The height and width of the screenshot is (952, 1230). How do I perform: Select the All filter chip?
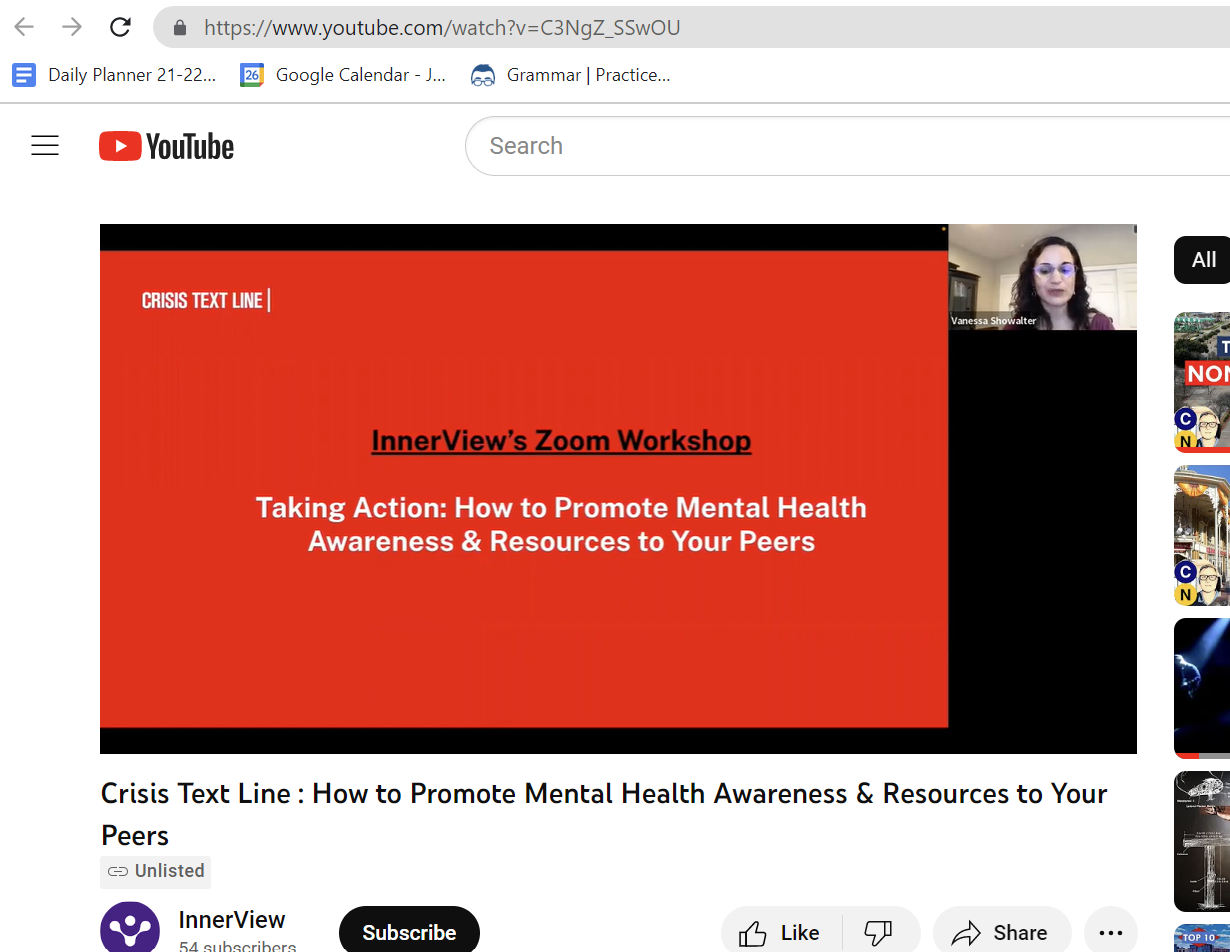pyautogui.click(x=1203, y=260)
